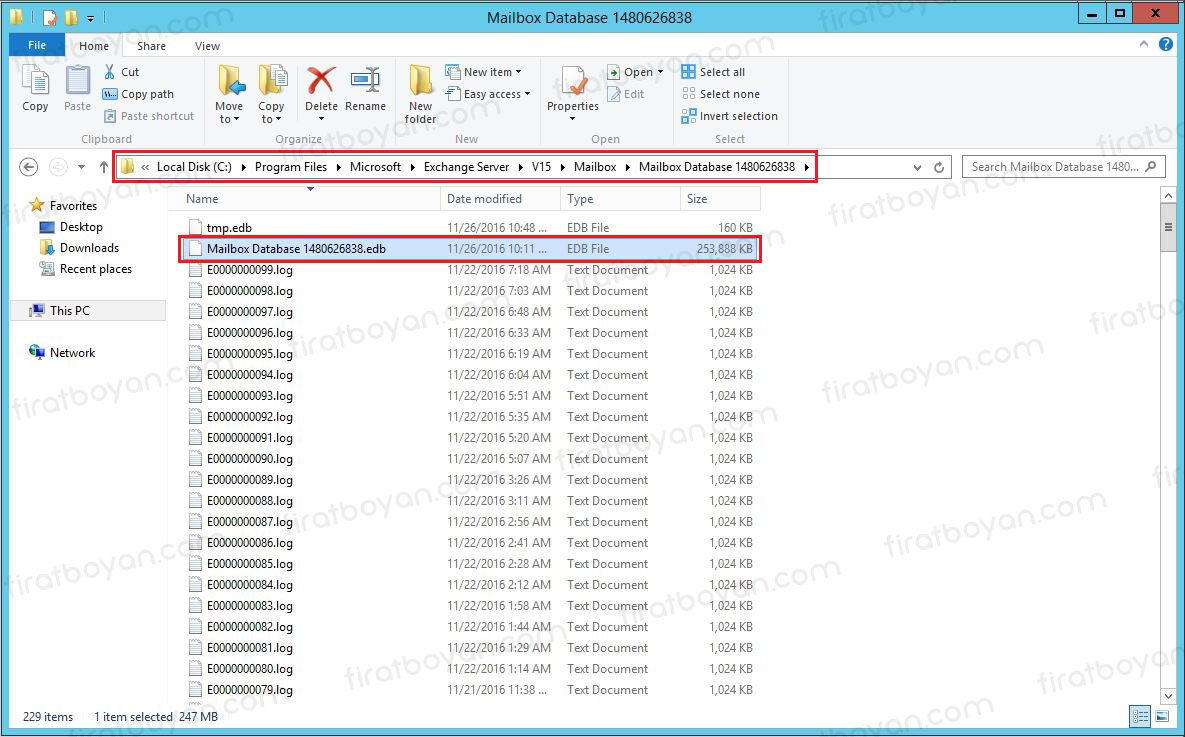The width and height of the screenshot is (1185, 737).
Task: Open the Properties icon
Action: pyautogui.click(x=574, y=80)
